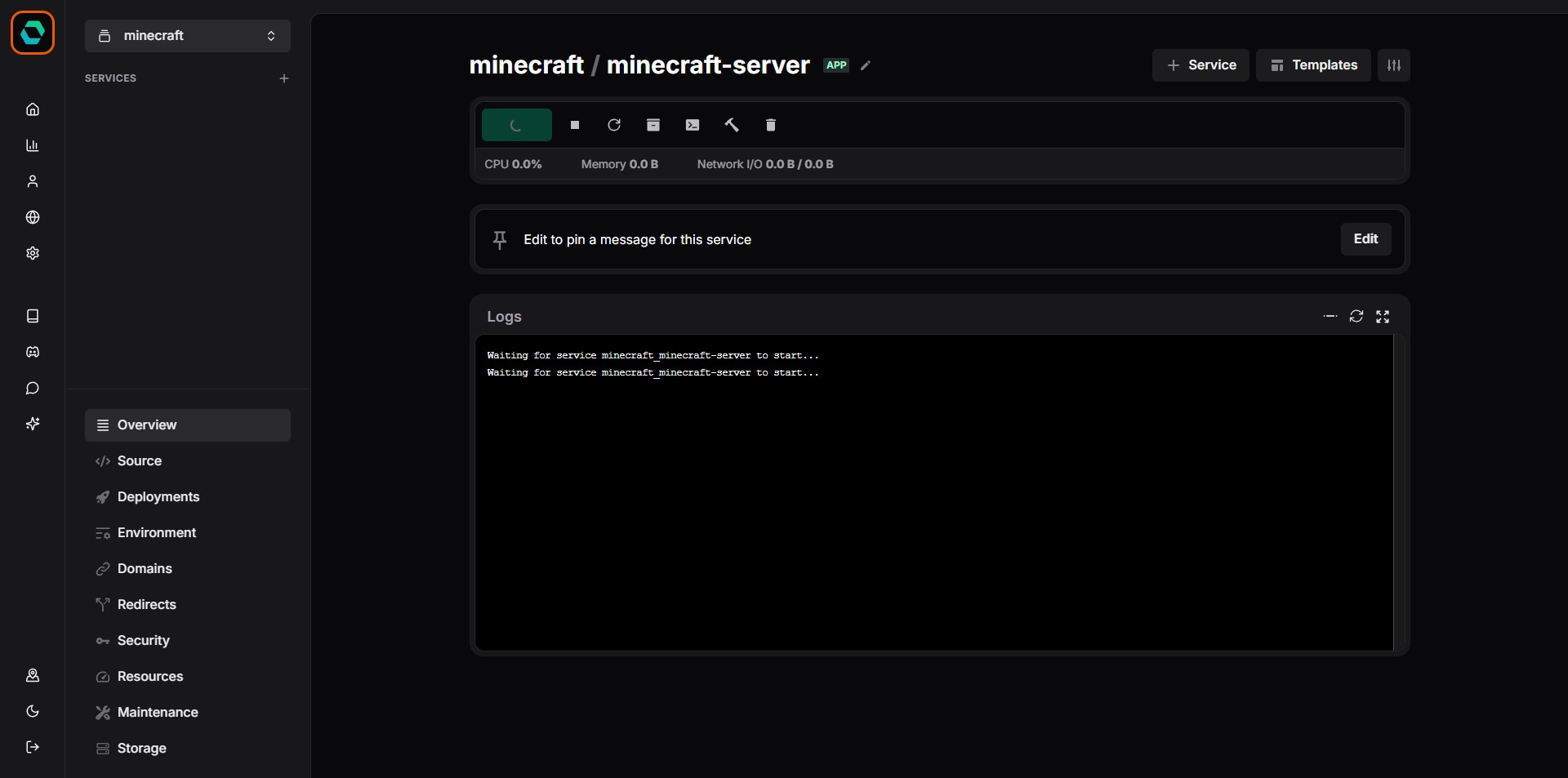
Task: Click the dash icon in Logs header
Action: 1330,317
